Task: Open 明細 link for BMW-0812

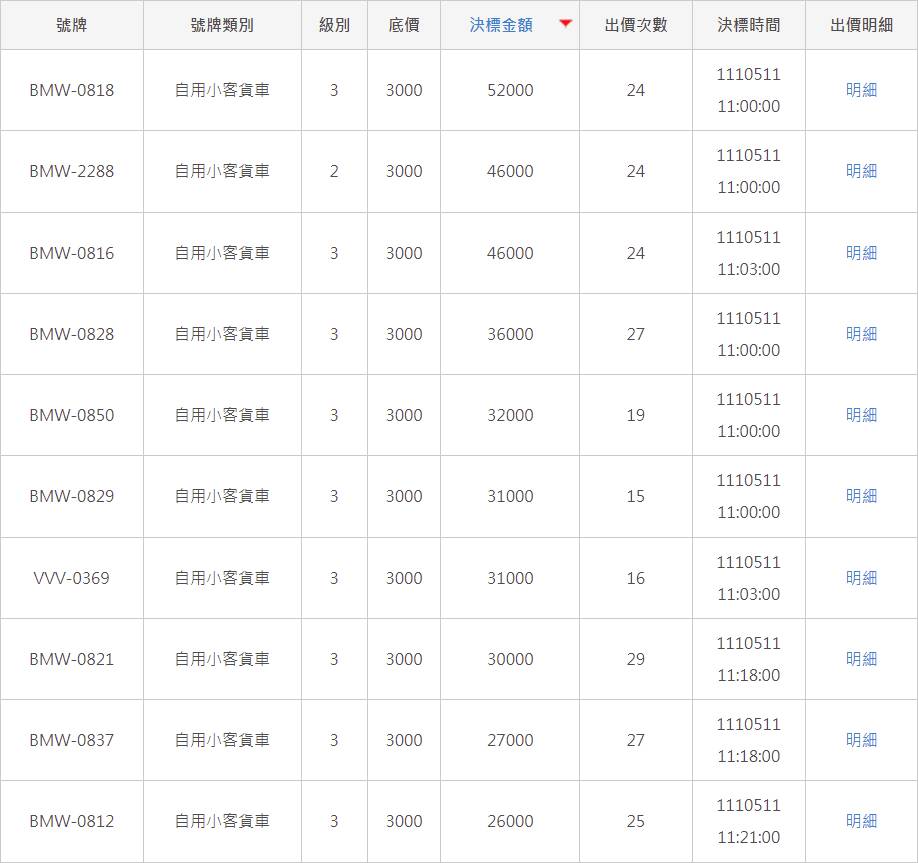Action: [x=862, y=821]
